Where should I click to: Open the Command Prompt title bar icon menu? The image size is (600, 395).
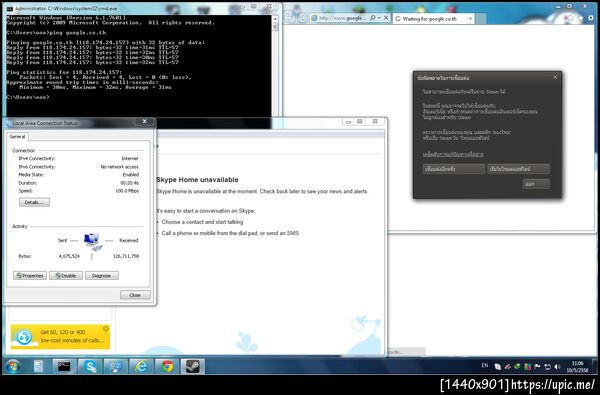10,8
